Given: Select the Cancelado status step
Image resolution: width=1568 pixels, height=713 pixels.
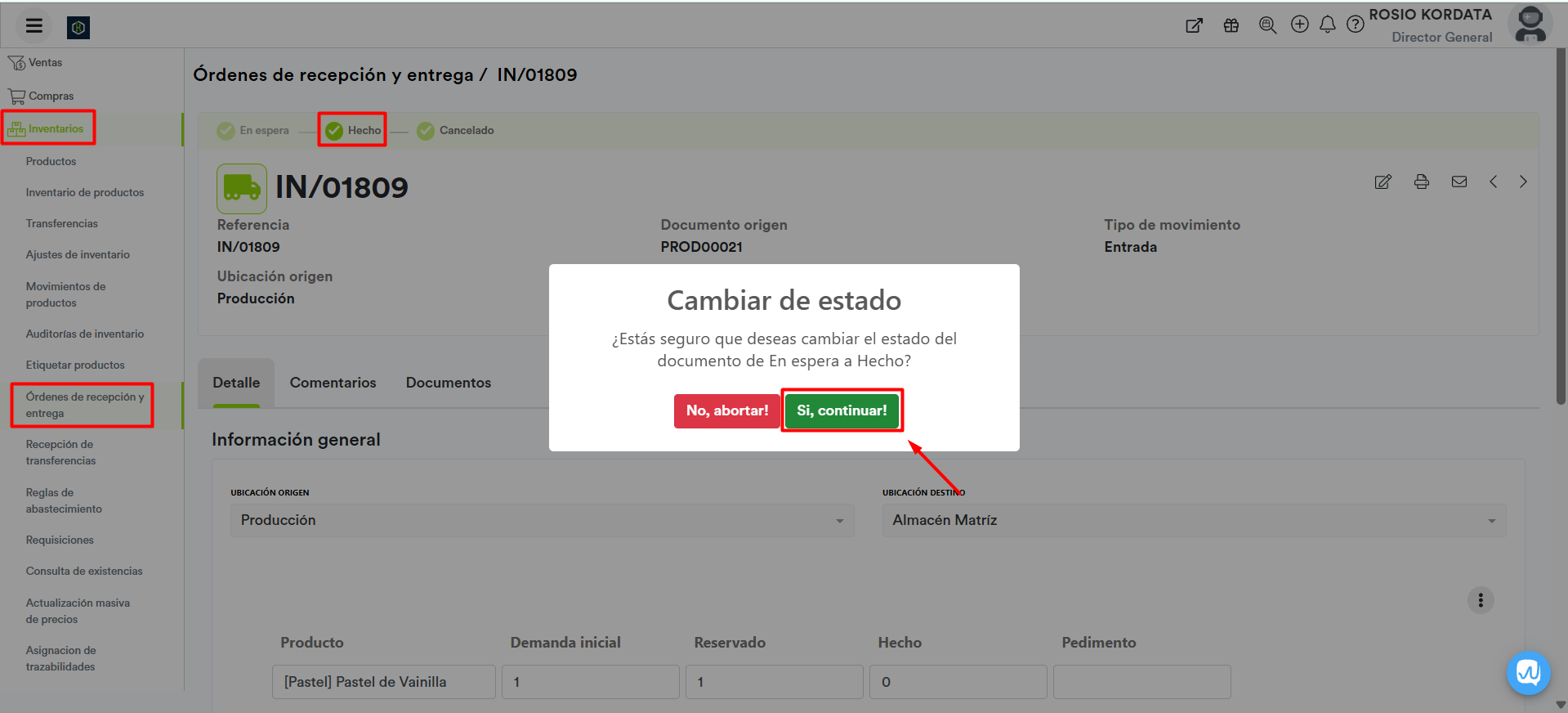Looking at the screenshot, I should (455, 130).
